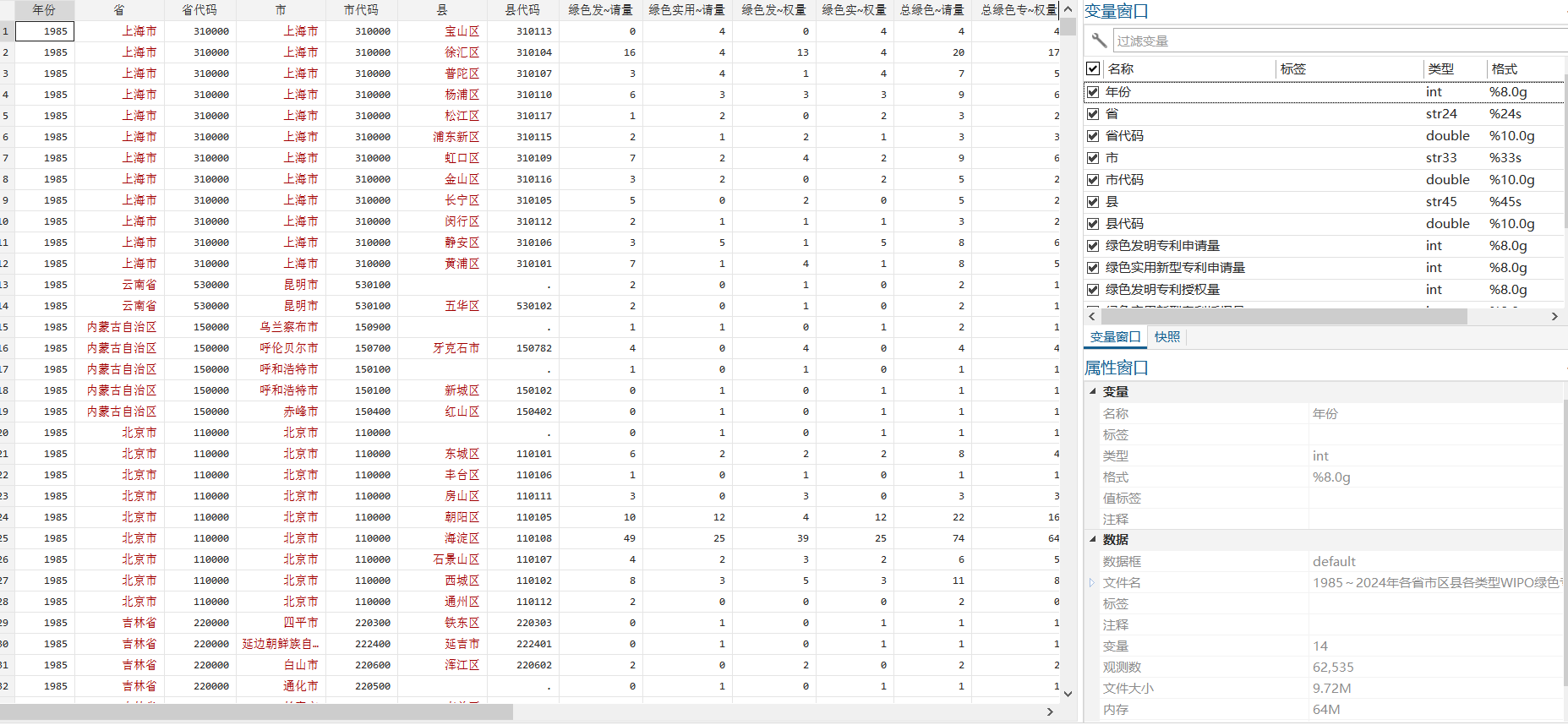This screenshot has height=725, width=1568.
Task: Expand the 文件名 property row
Action: [x=1092, y=583]
